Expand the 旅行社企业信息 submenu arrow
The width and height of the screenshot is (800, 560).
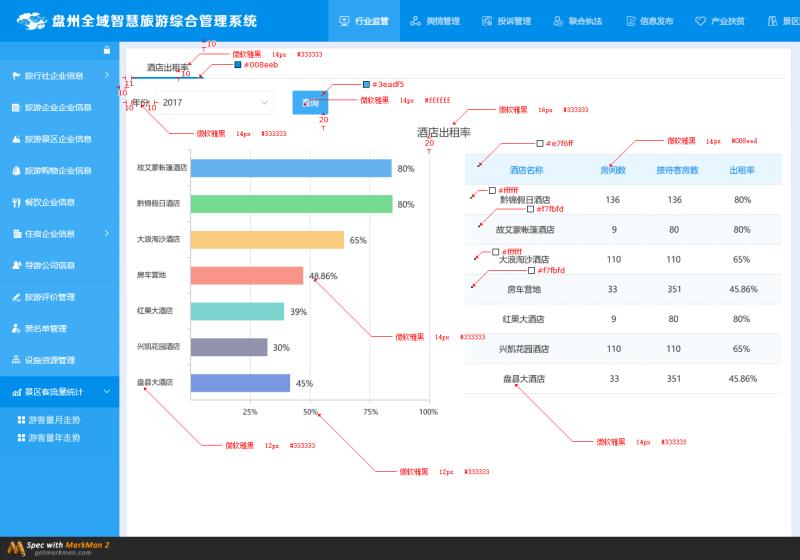click(106, 75)
